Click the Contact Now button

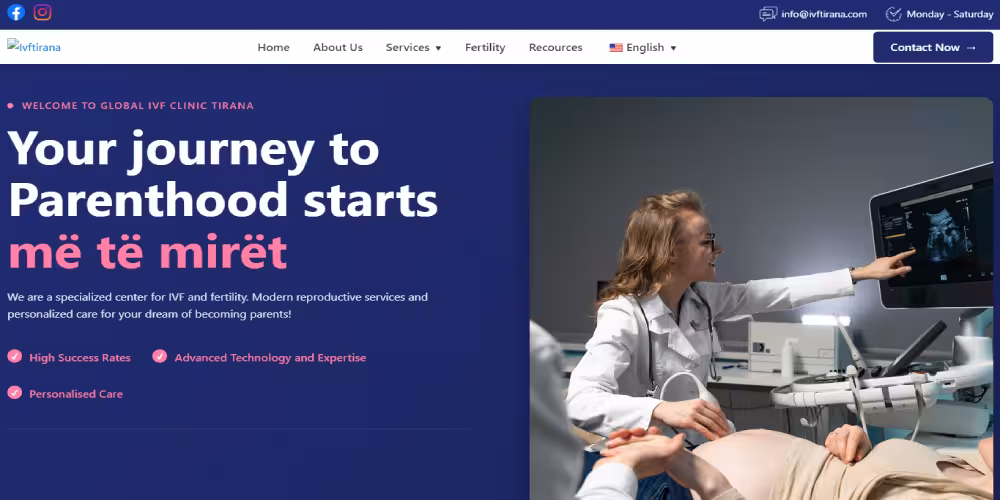932,47
